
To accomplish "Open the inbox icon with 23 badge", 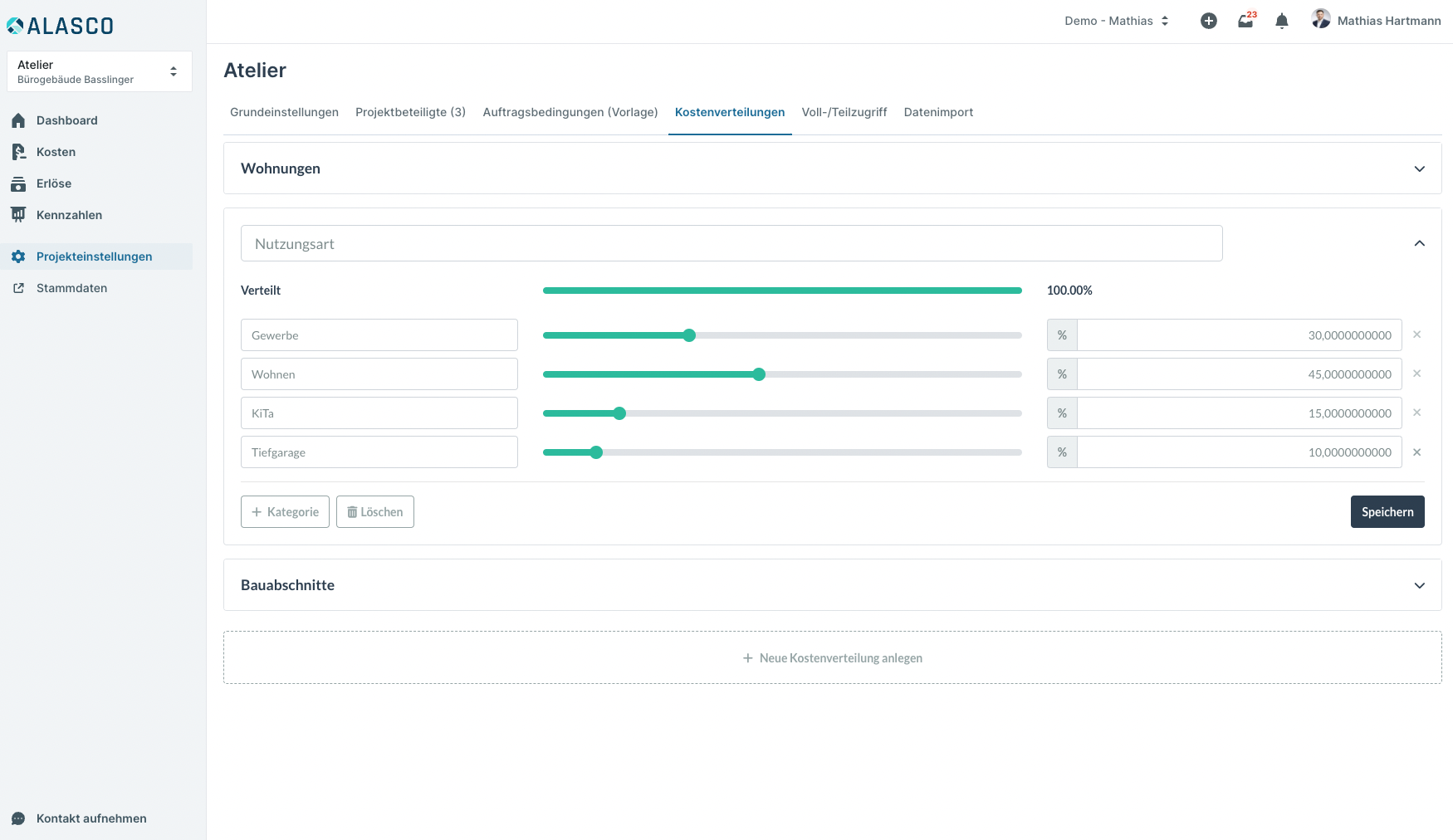I will [1245, 22].
